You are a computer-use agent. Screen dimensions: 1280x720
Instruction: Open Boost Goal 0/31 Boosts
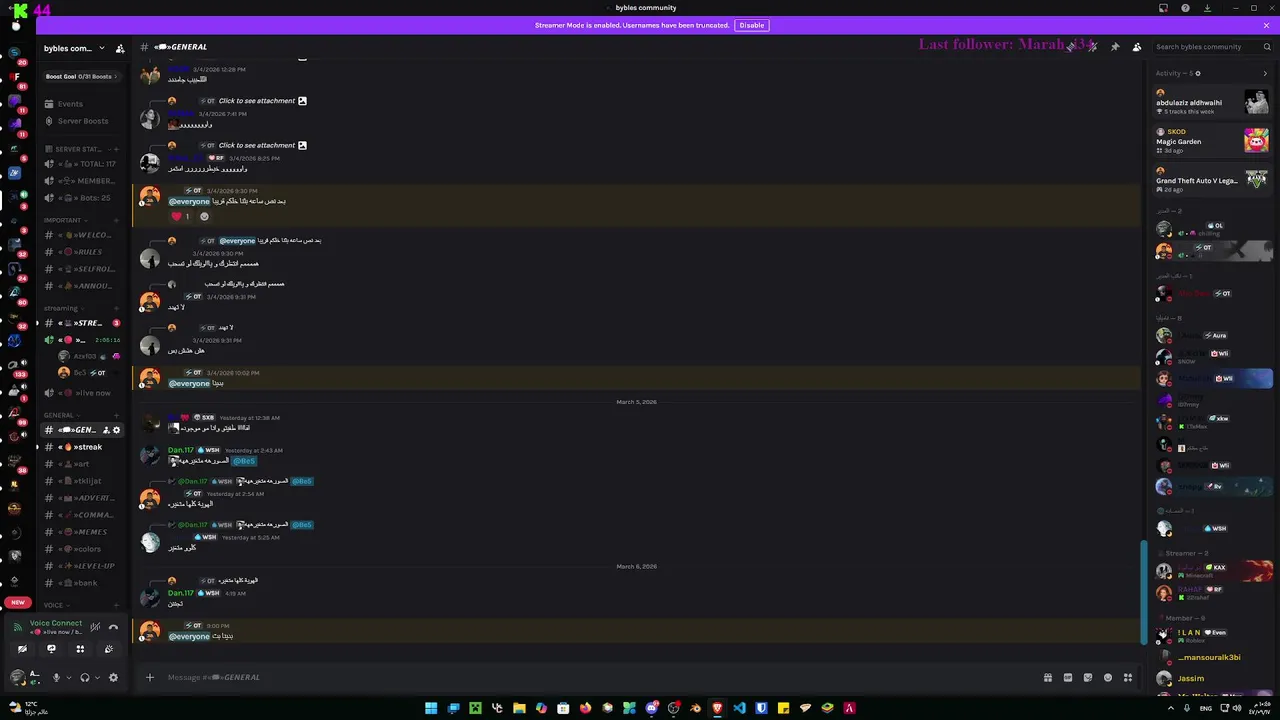point(81,76)
